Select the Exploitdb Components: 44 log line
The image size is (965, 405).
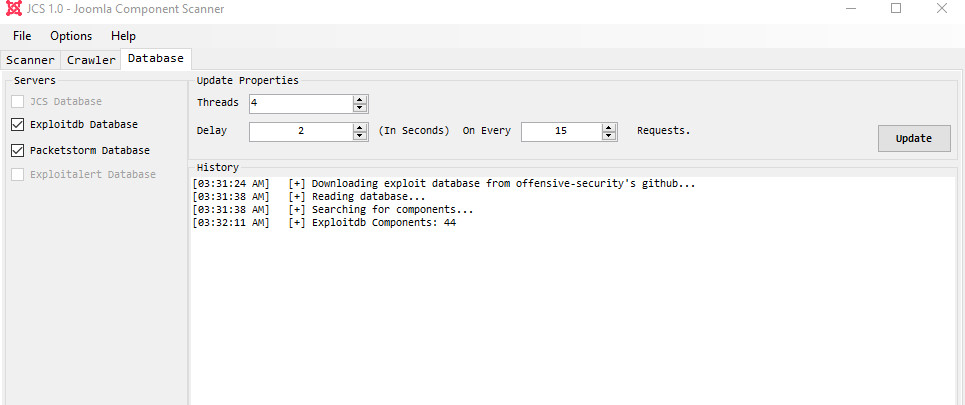click(324, 223)
